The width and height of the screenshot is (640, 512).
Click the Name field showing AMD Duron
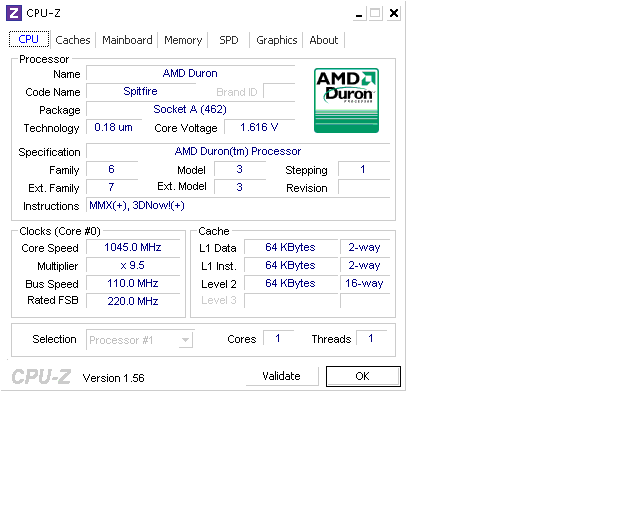190,73
